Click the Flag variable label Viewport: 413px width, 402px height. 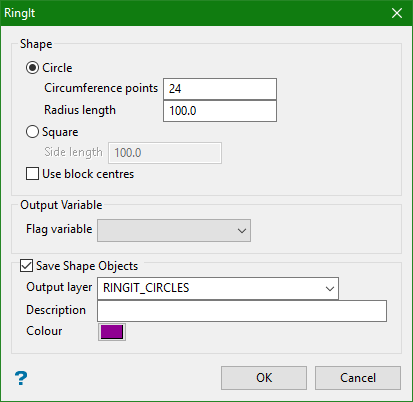(59, 229)
